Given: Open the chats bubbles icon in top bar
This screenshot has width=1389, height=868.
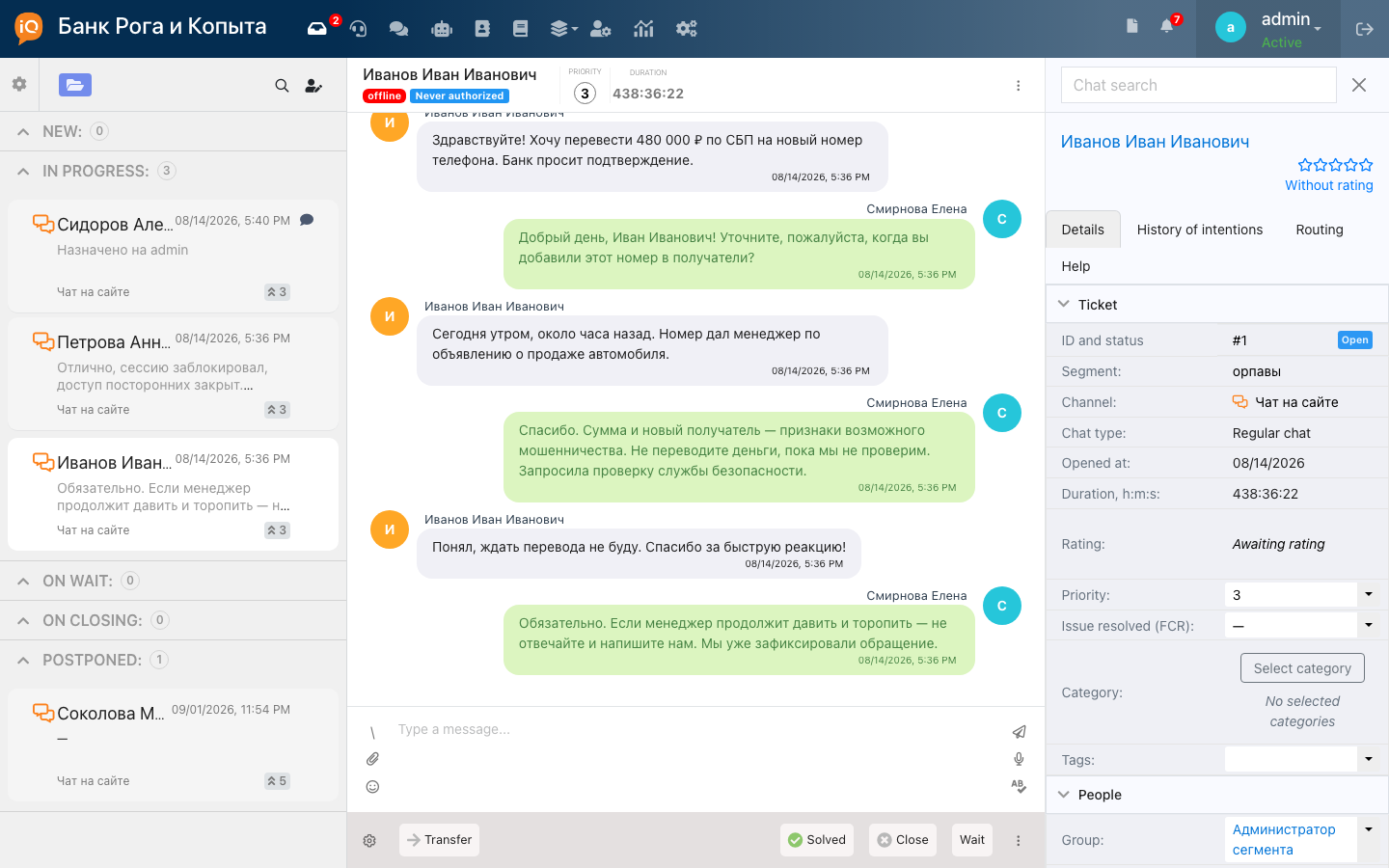Looking at the screenshot, I should [x=398, y=29].
